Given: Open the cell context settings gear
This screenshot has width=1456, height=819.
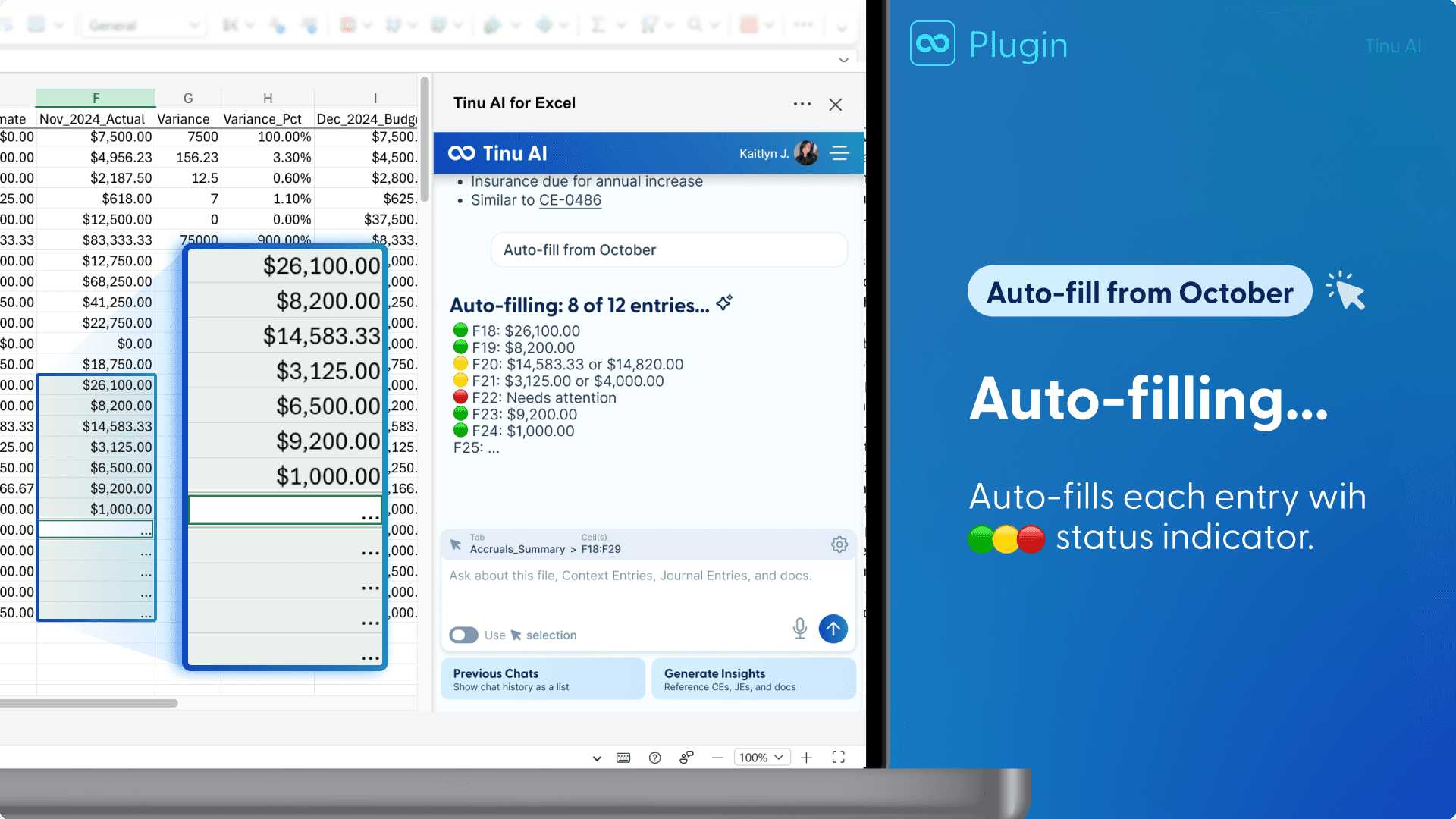Looking at the screenshot, I should (x=839, y=544).
